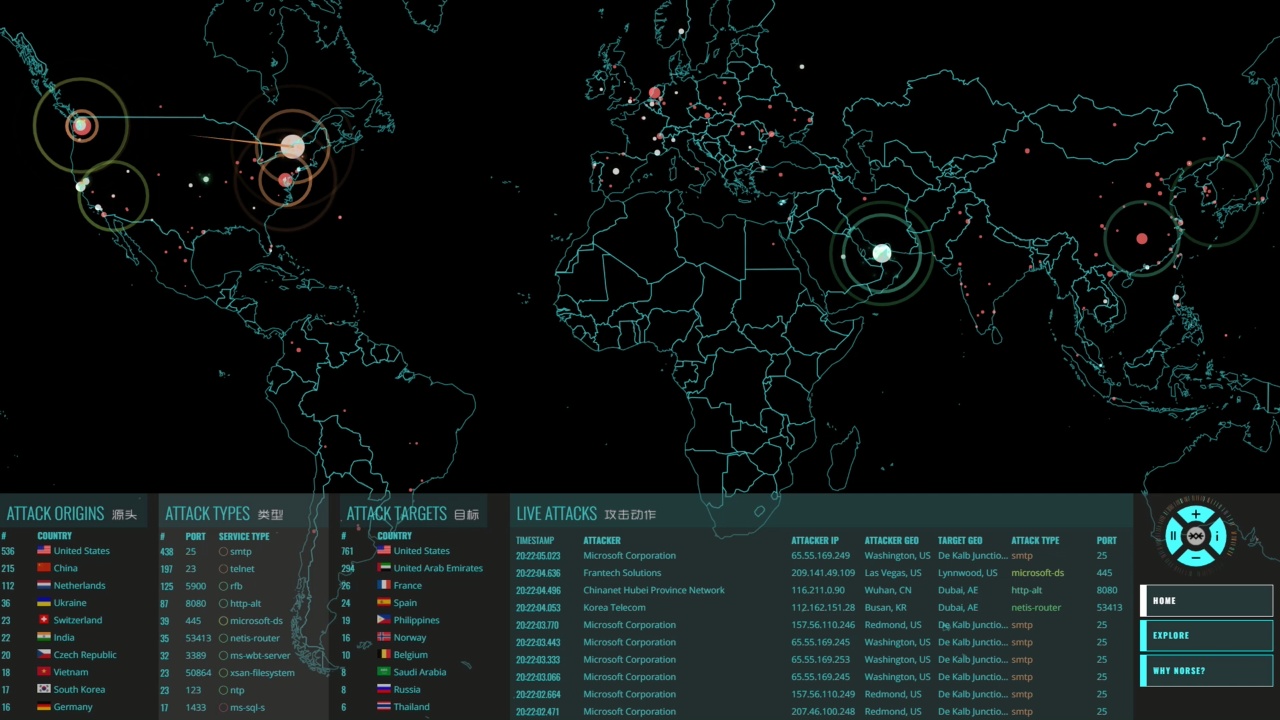Open the Explore menu item
1280x720 pixels.
click(1206, 636)
